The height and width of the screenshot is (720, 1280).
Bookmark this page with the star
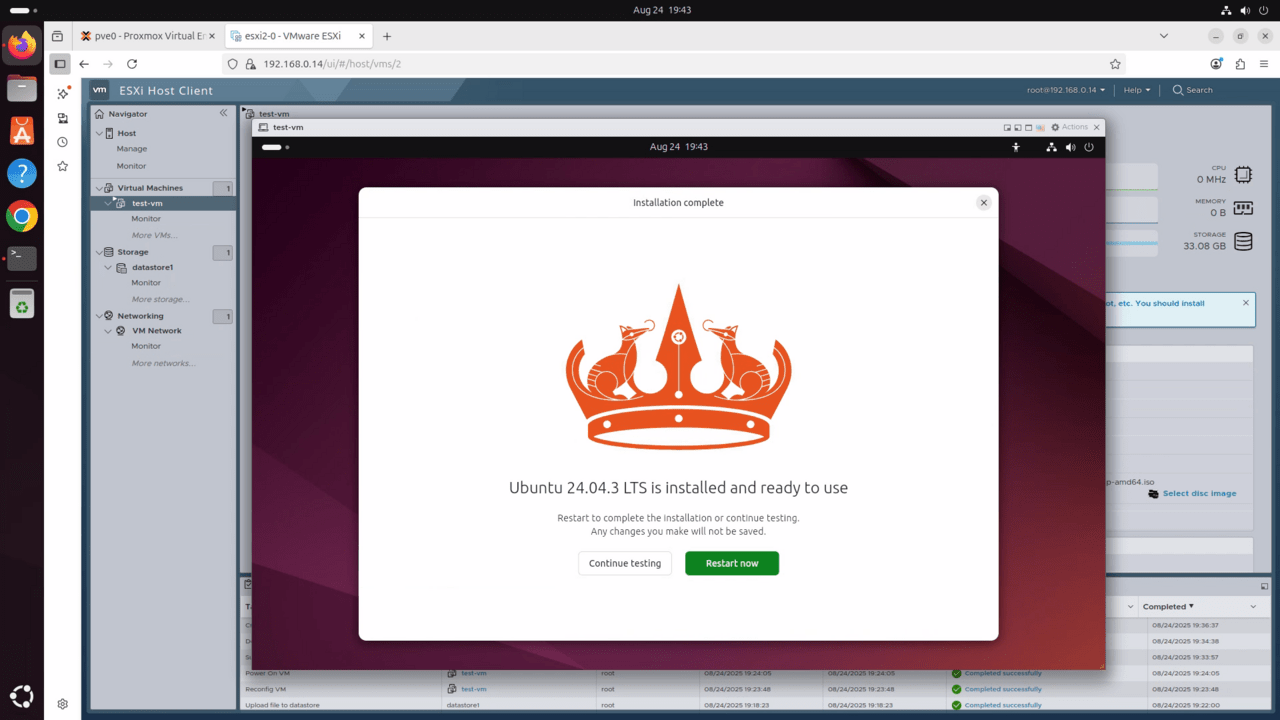click(x=1115, y=64)
